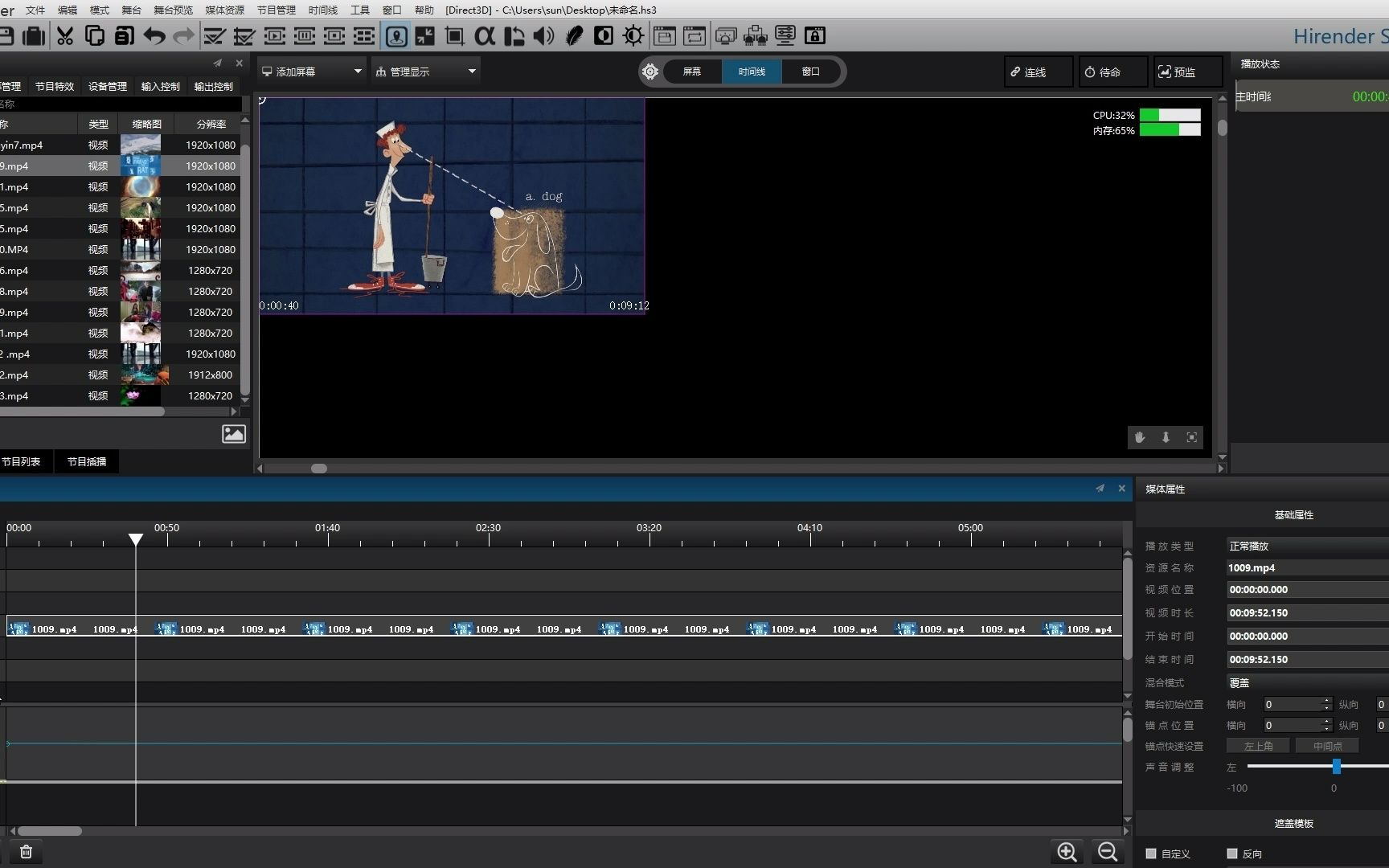Click the speaker volume icon in toolbar
This screenshot has height=868, width=1389.
tap(544, 36)
